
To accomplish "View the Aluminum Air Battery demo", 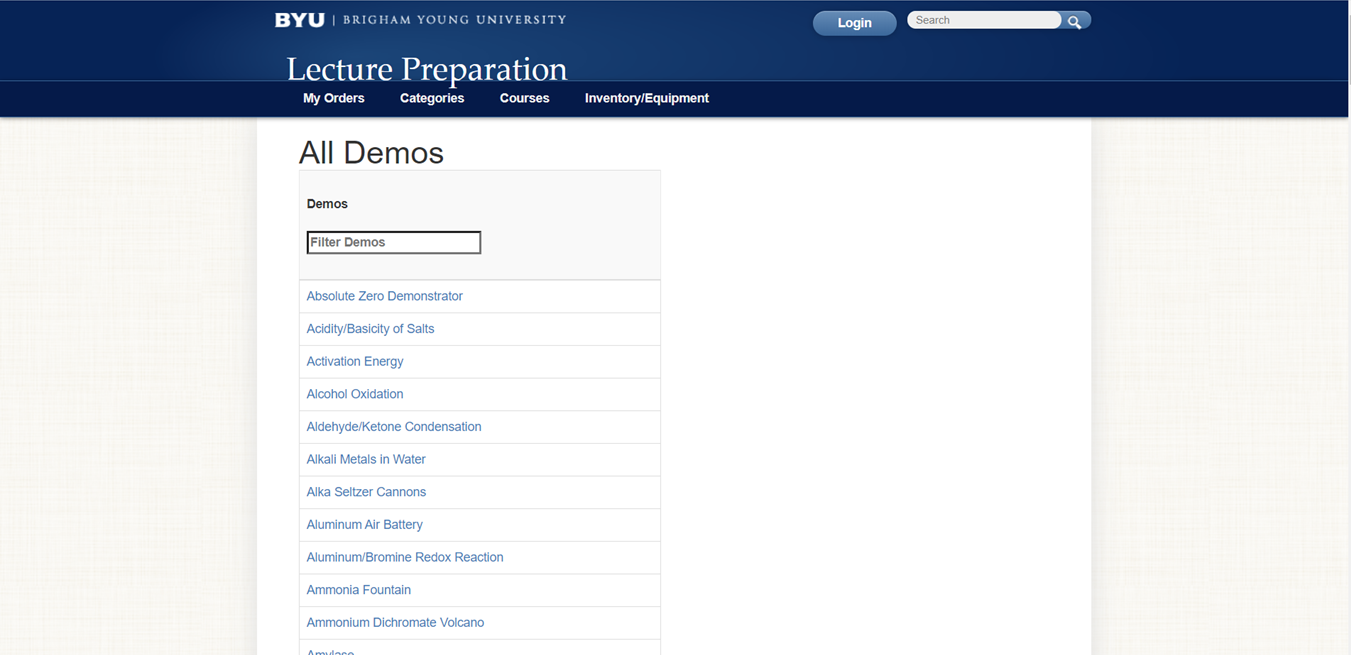I will coord(364,525).
